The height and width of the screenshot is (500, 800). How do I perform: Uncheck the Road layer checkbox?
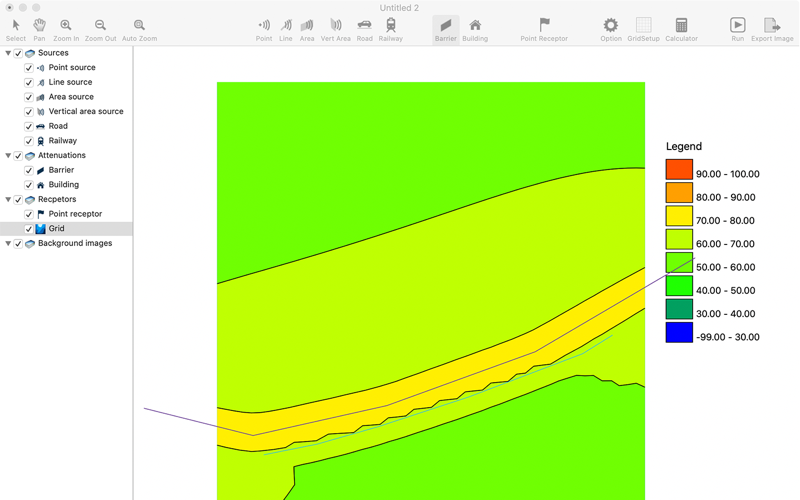point(29,127)
